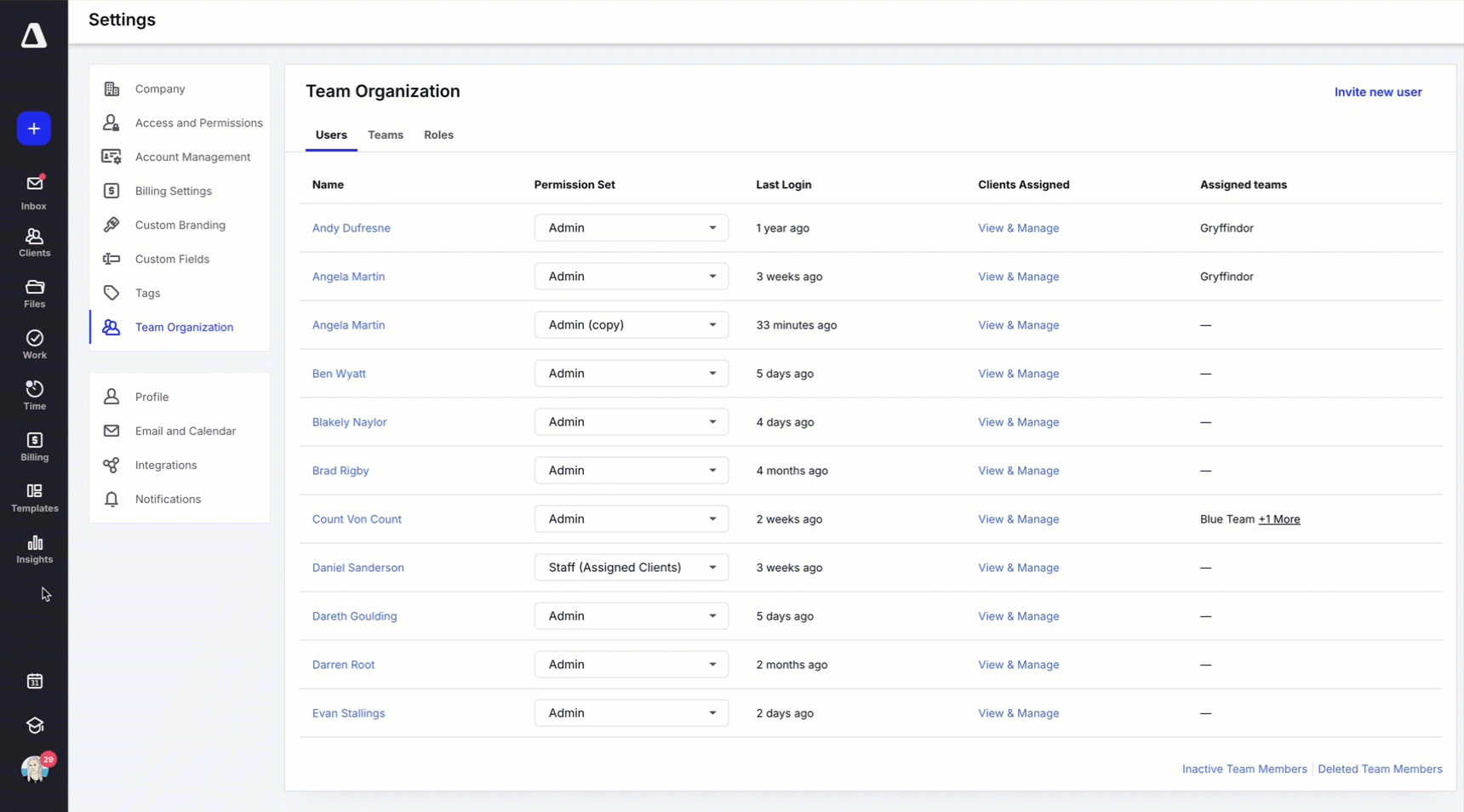Expand the Admin (copy) permission dropdown
This screenshot has width=1464, height=812.
[631, 325]
